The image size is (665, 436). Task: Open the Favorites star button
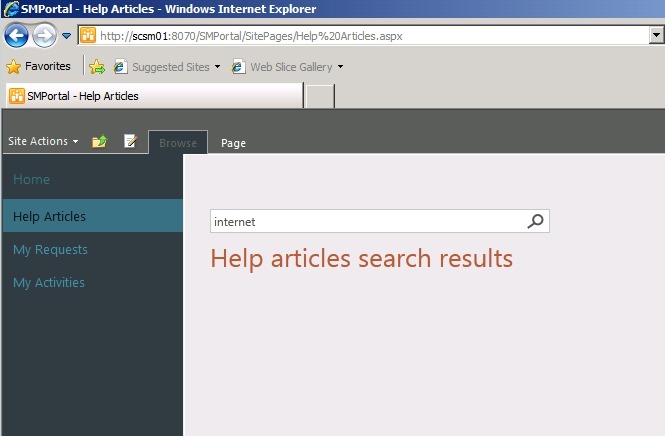39,67
